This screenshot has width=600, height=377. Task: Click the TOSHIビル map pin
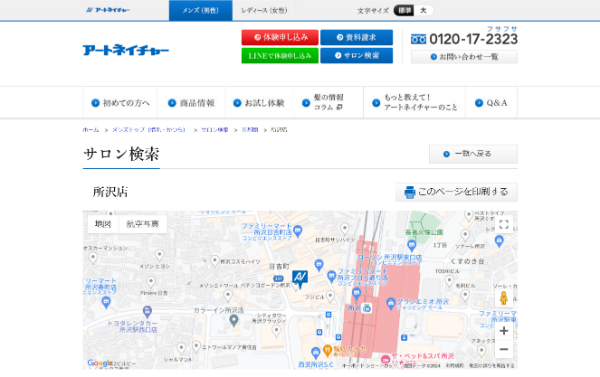click(x=450, y=282)
